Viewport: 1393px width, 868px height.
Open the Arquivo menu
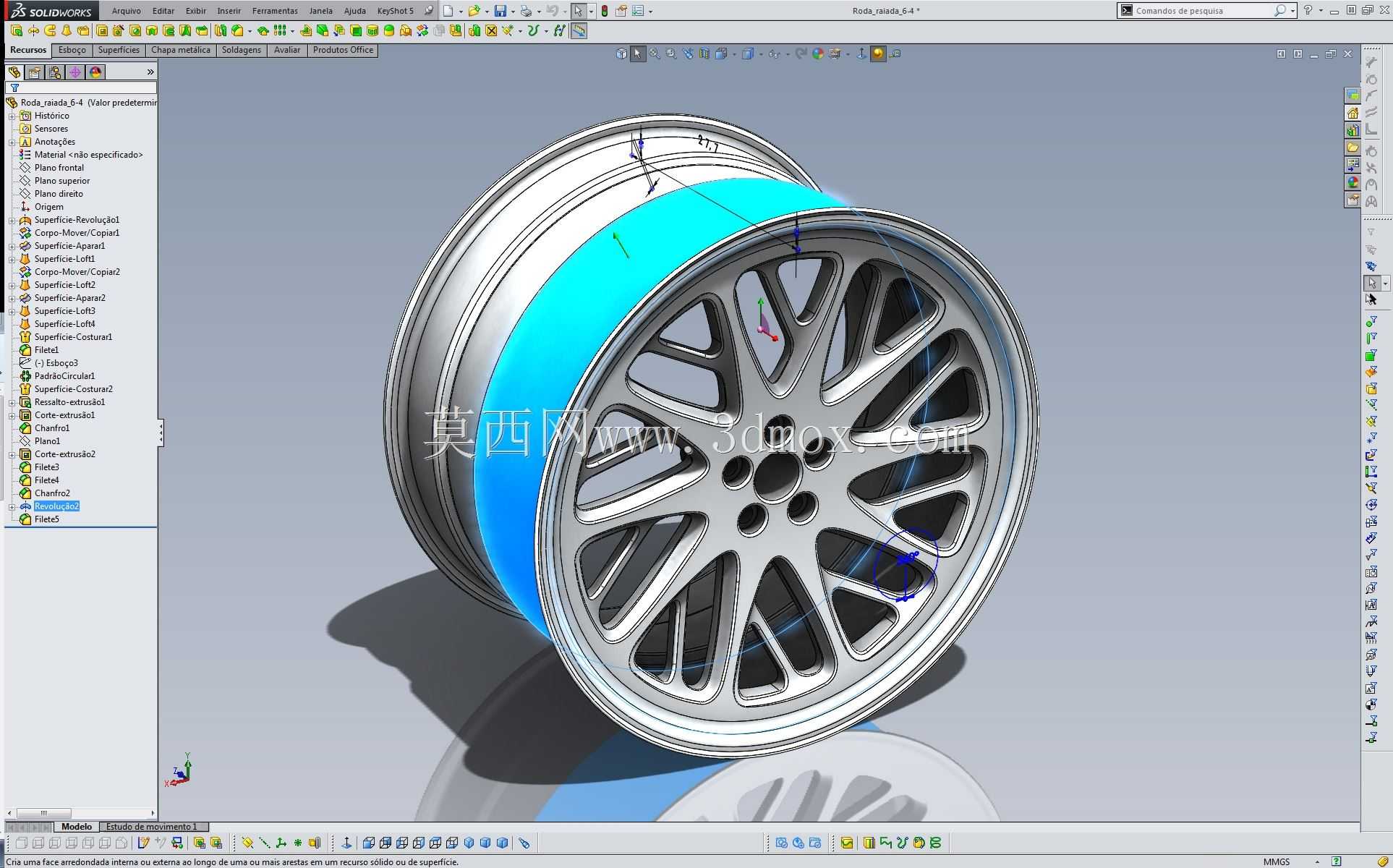pos(127,11)
